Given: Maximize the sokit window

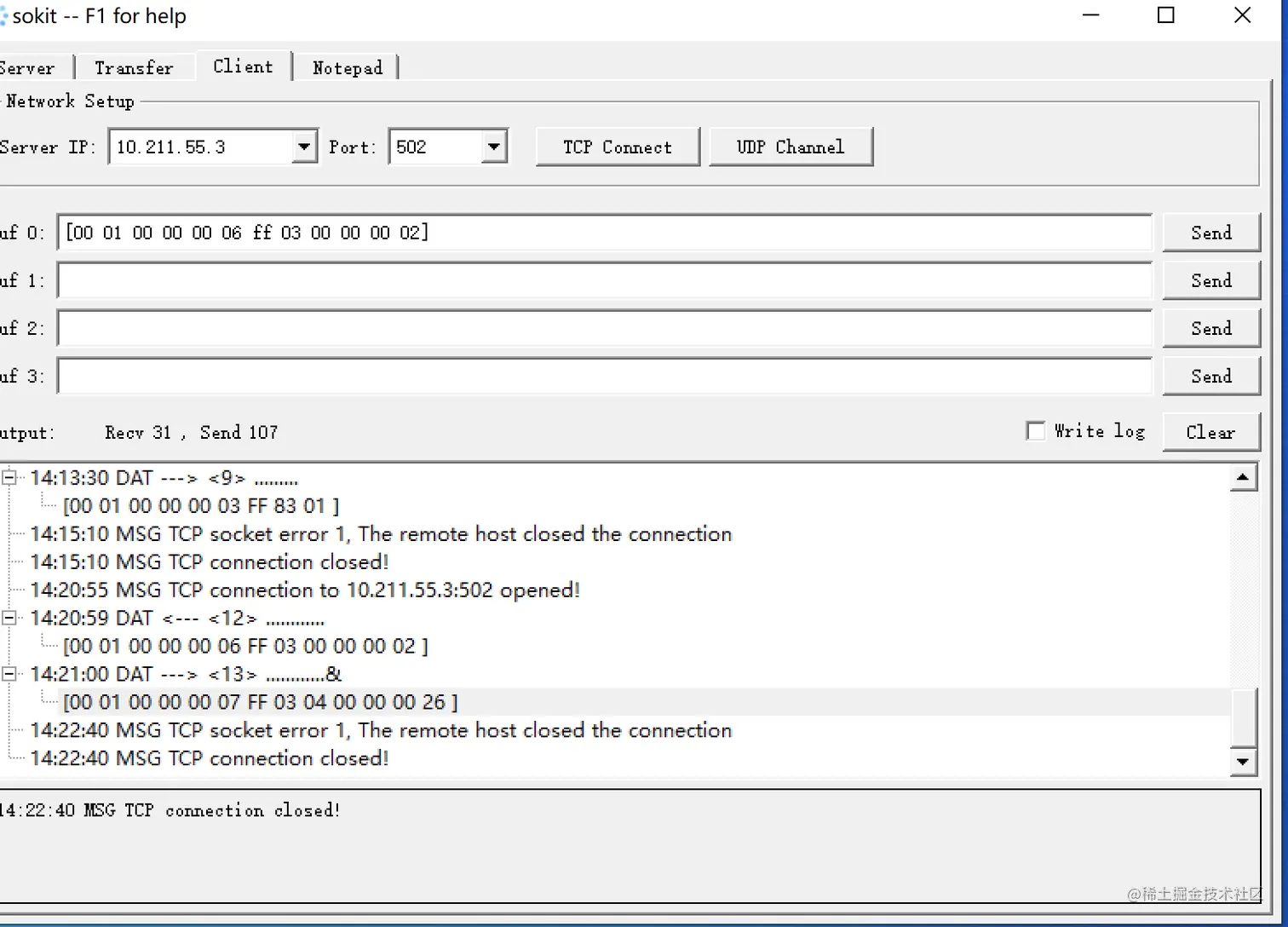Looking at the screenshot, I should coord(1166,15).
